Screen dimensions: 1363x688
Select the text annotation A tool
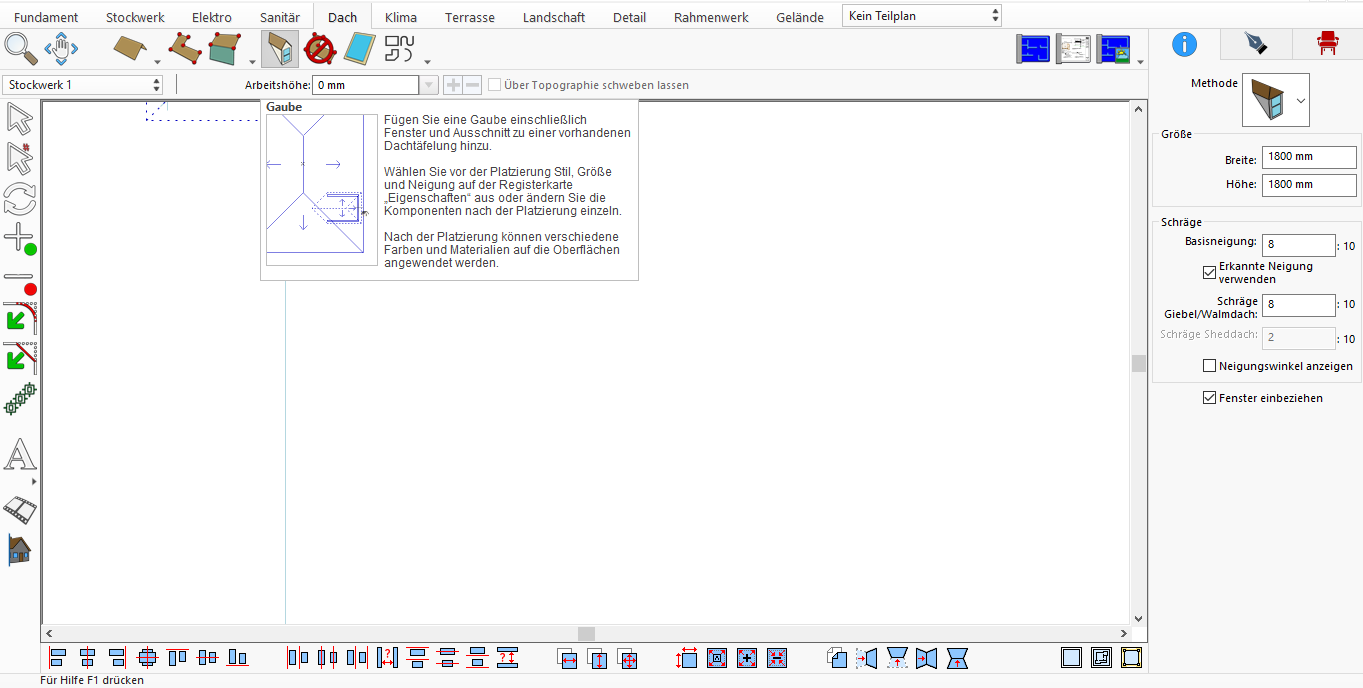20,456
